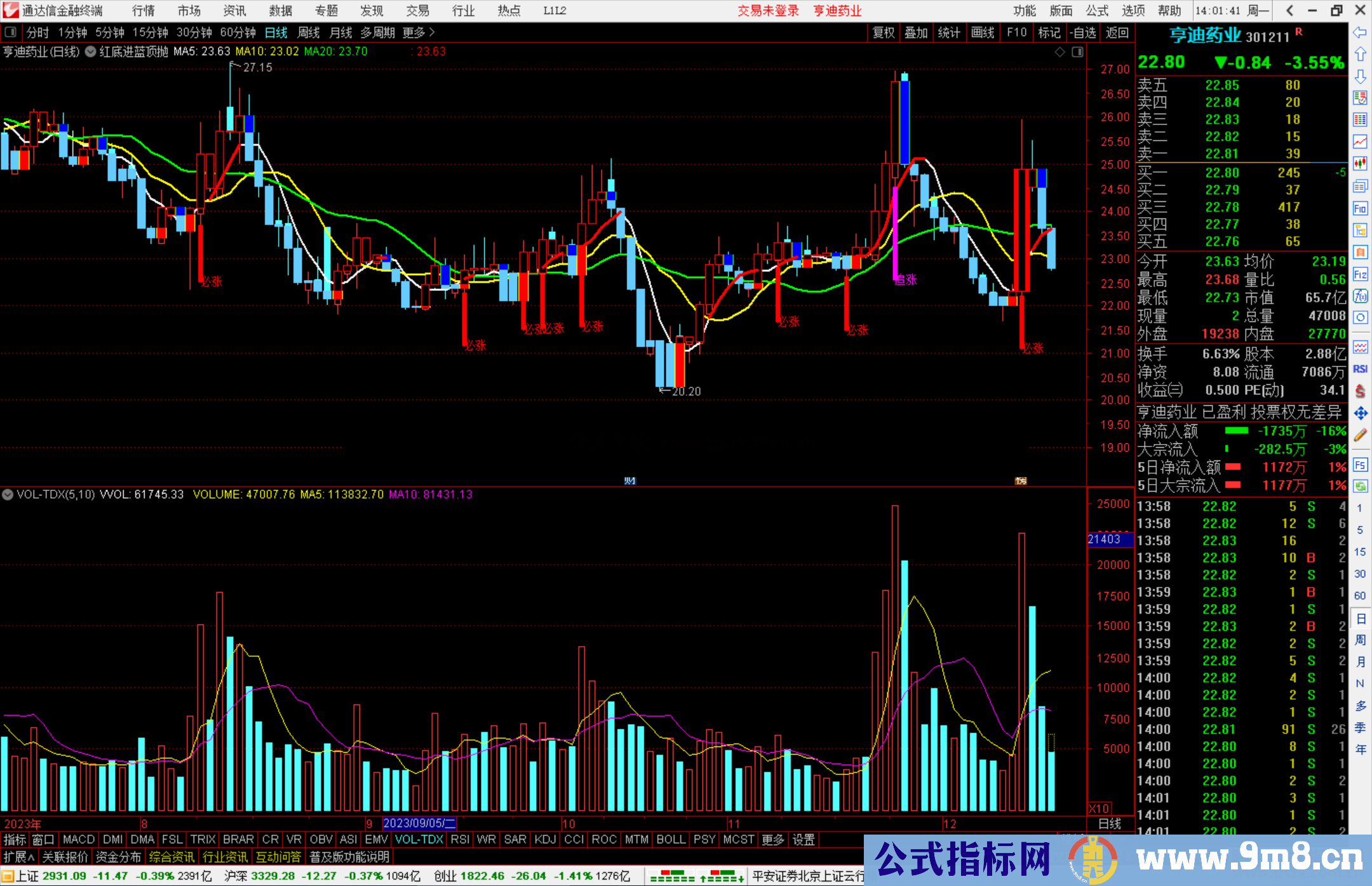
Task: Click the pencil drawing tool icon
Action: [x=1360, y=435]
